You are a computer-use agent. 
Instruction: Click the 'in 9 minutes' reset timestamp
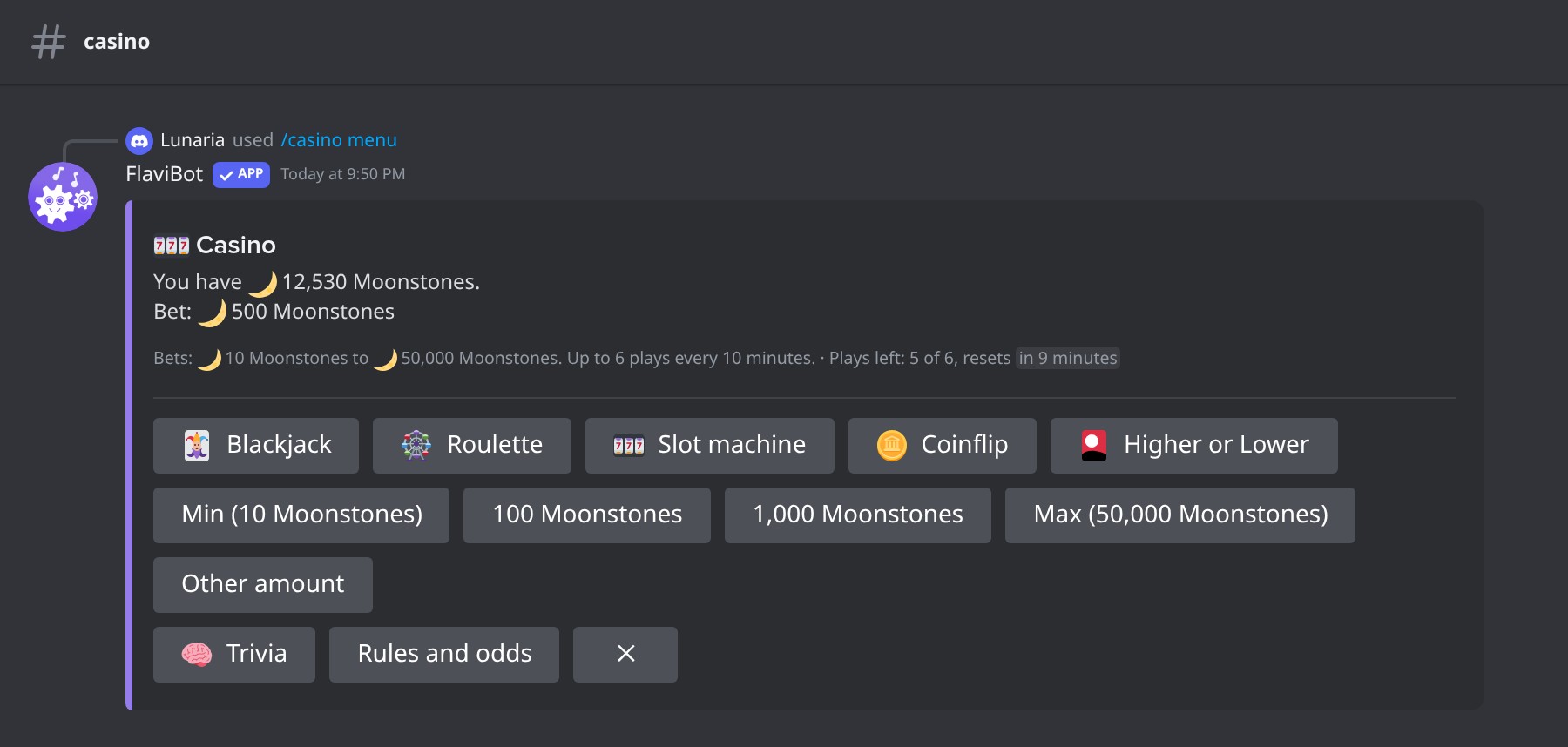click(x=1068, y=358)
